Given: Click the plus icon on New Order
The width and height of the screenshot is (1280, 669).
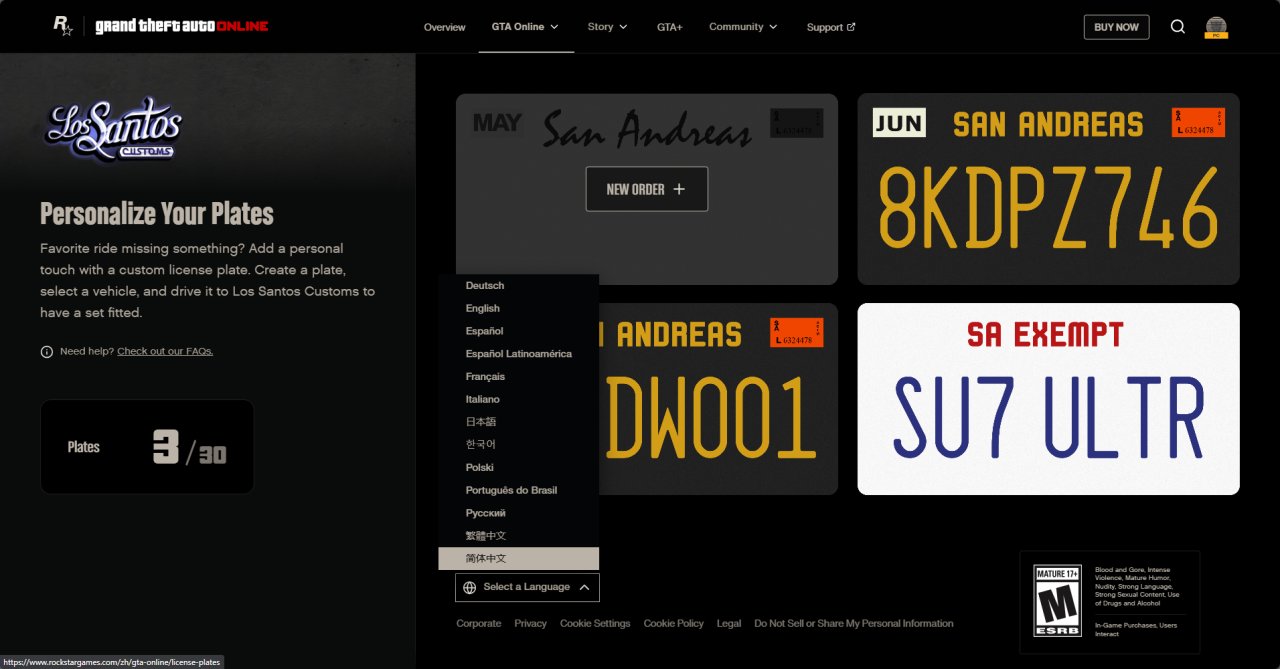Looking at the screenshot, I should [679, 189].
